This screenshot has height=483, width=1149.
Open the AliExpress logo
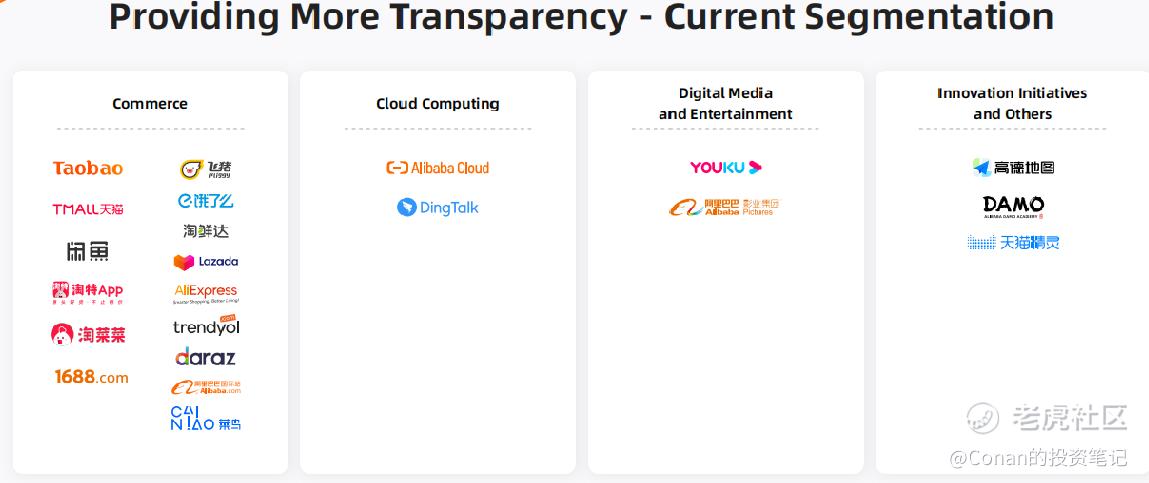click(x=205, y=292)
